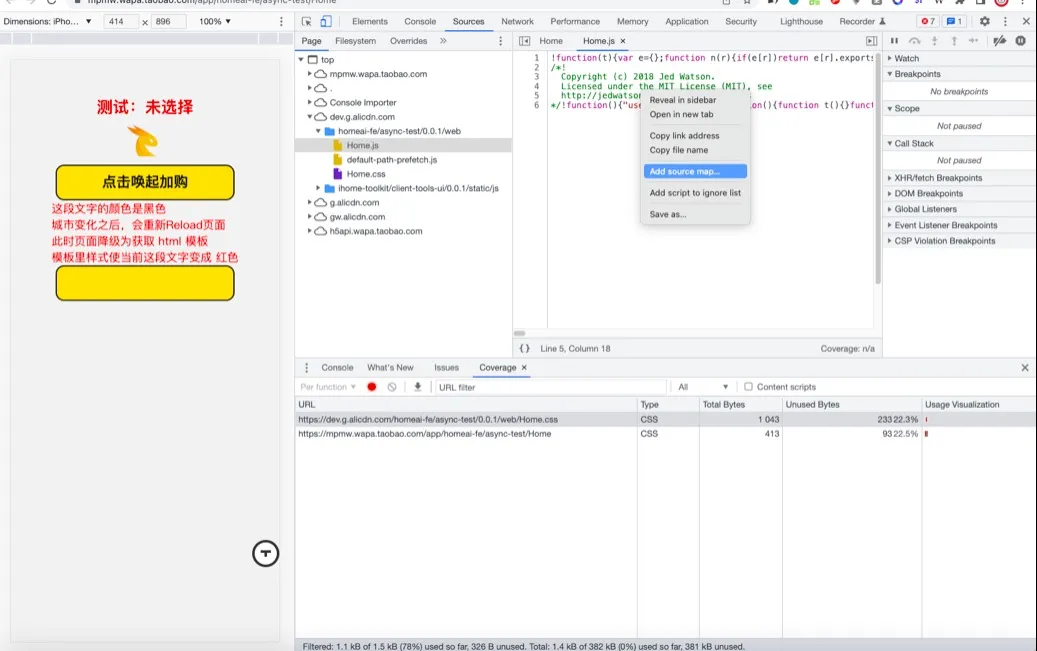Click the yellow 点击唤起加购 button
1037x651 pixels.
pyautogui.click(x=145, y=182)
